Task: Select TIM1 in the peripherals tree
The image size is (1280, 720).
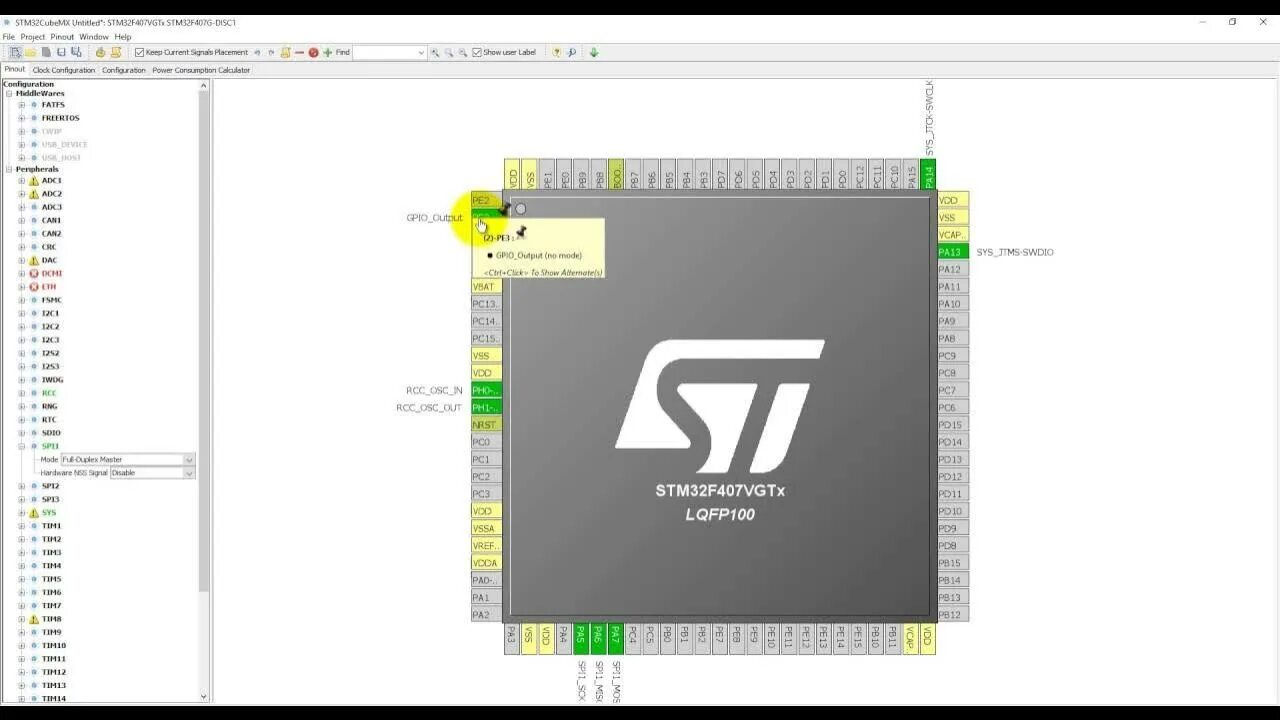Action: [51, 526]
